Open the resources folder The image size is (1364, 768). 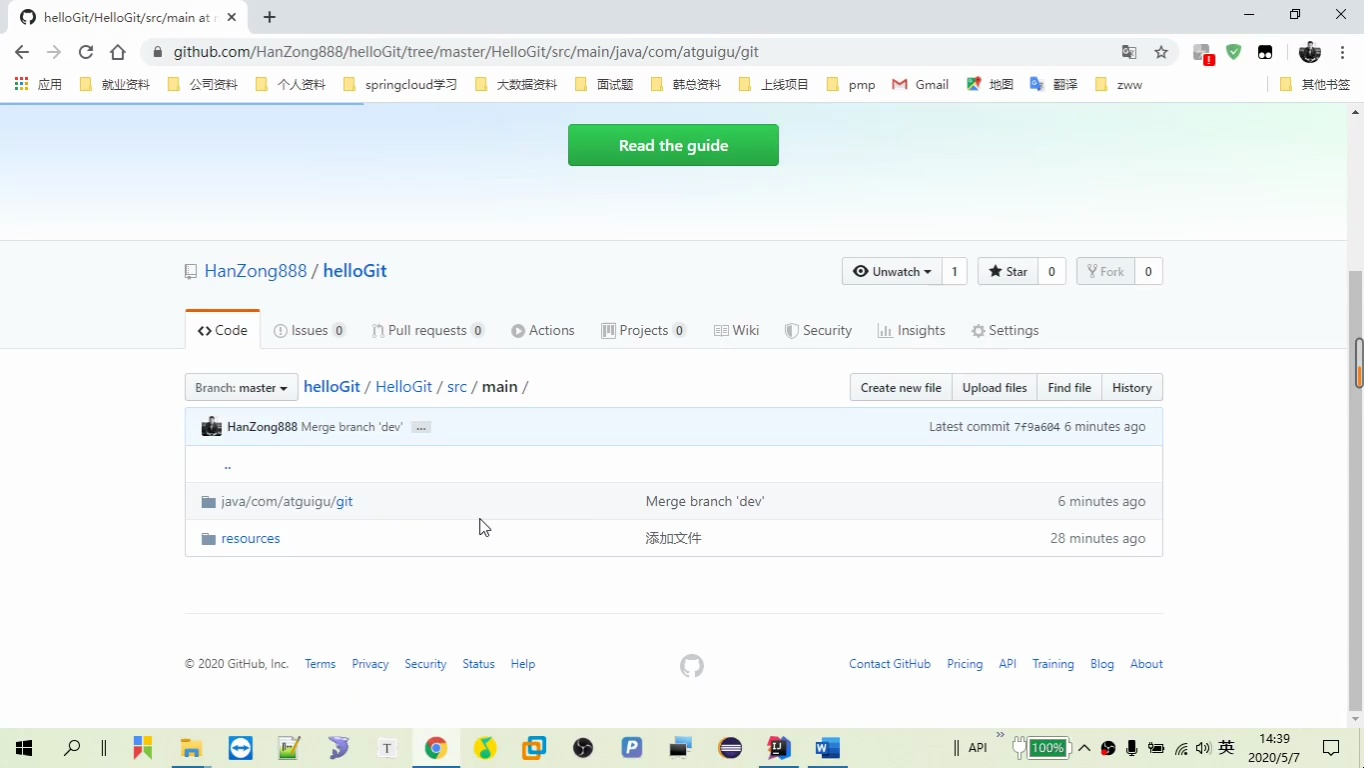pos(250,539)
